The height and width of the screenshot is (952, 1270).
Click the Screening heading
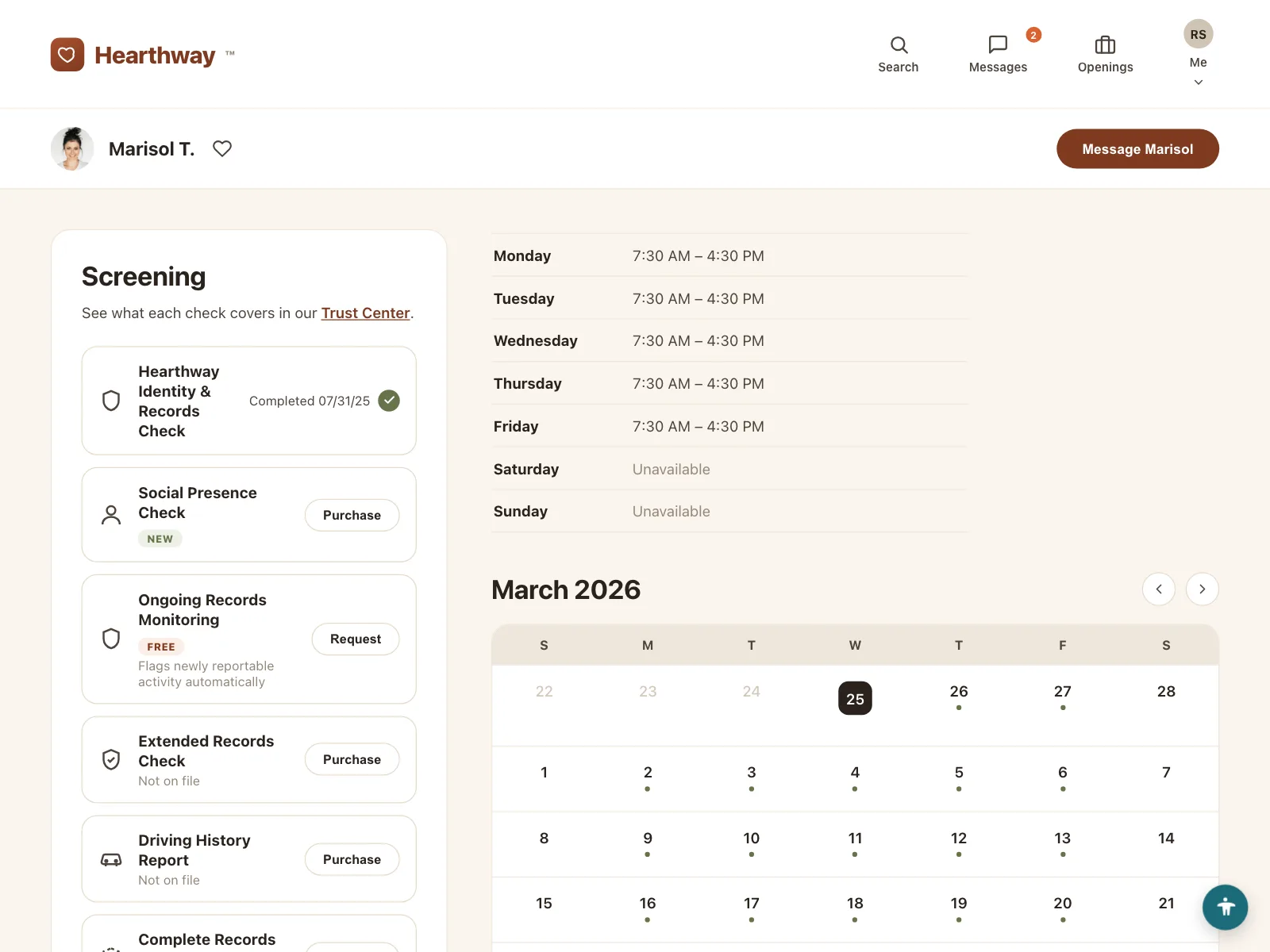(x=144, y=276)
